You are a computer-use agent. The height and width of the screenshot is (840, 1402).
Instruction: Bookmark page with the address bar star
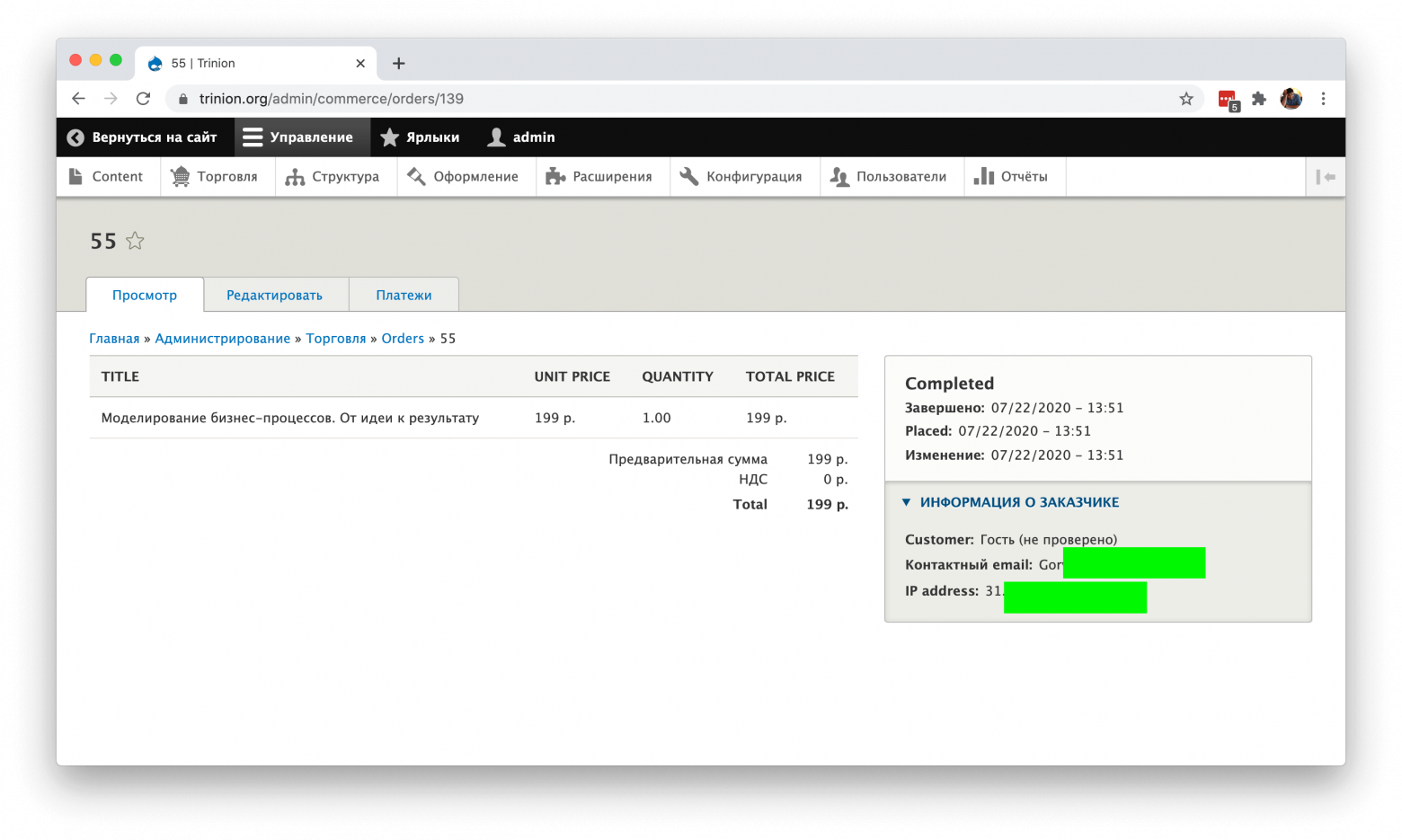[1186, 99]
